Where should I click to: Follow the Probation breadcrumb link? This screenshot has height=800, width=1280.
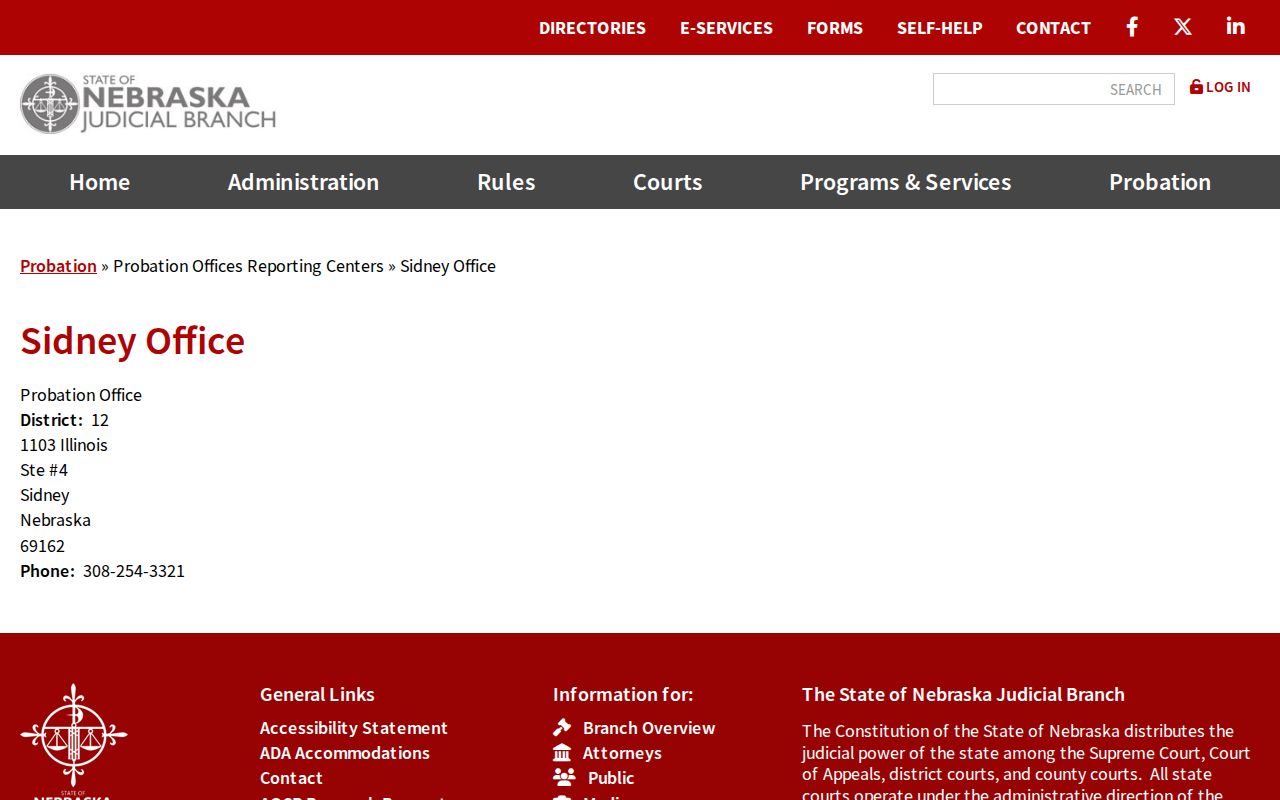point(58,265)
